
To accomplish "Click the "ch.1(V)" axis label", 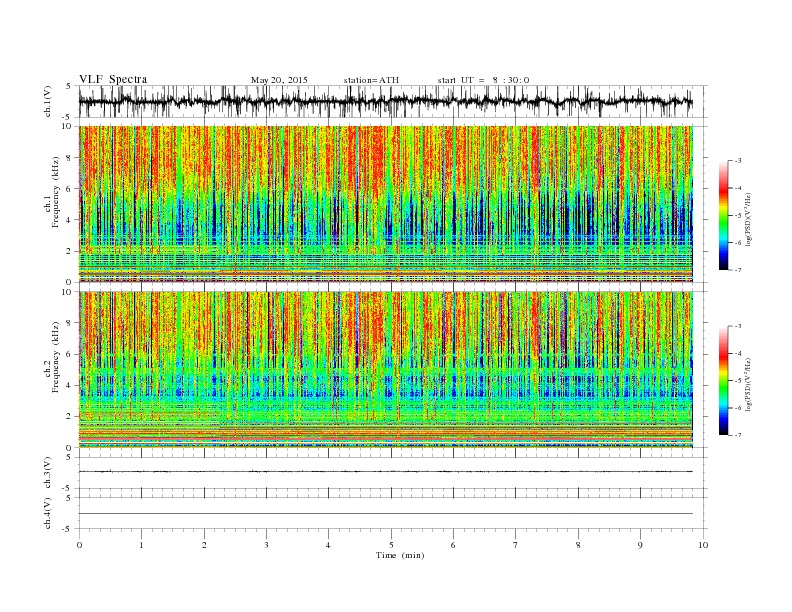I will pos(48,103).
